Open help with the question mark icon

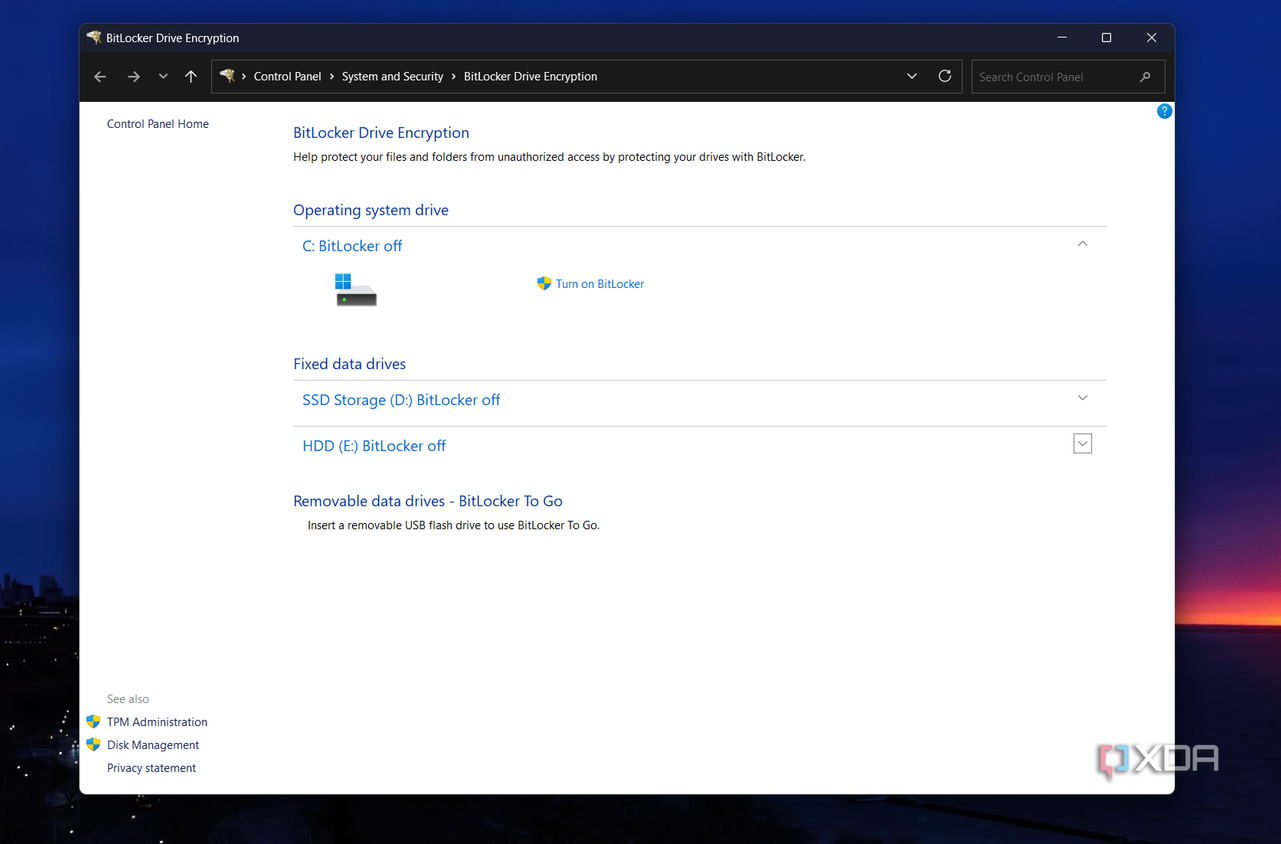click(x=1164, y=111)
